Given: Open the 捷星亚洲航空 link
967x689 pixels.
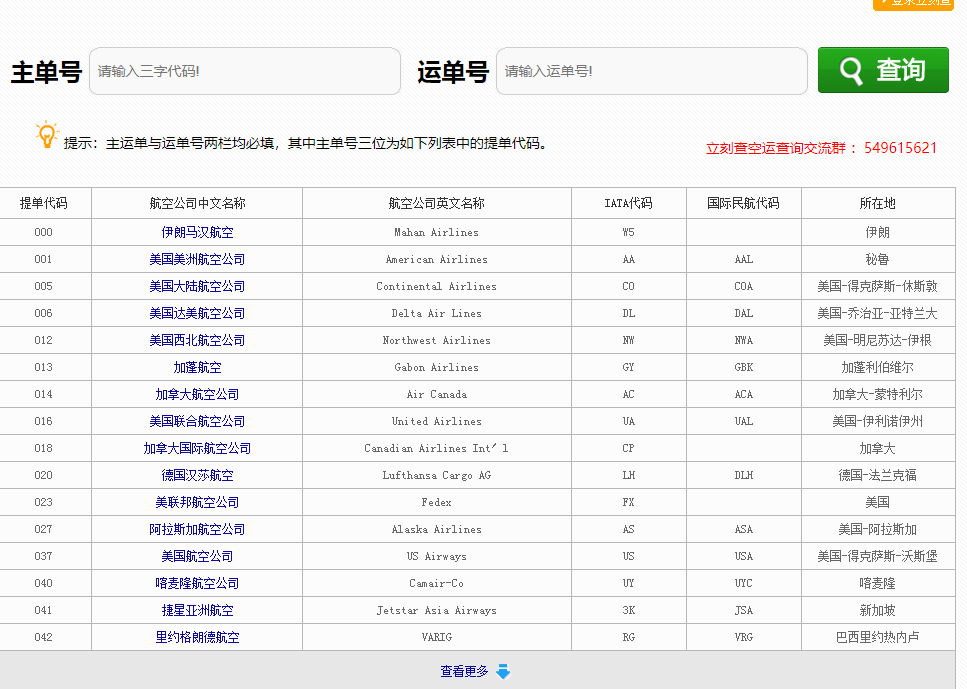Looking at the screenshot, I should tap(197, 611).
